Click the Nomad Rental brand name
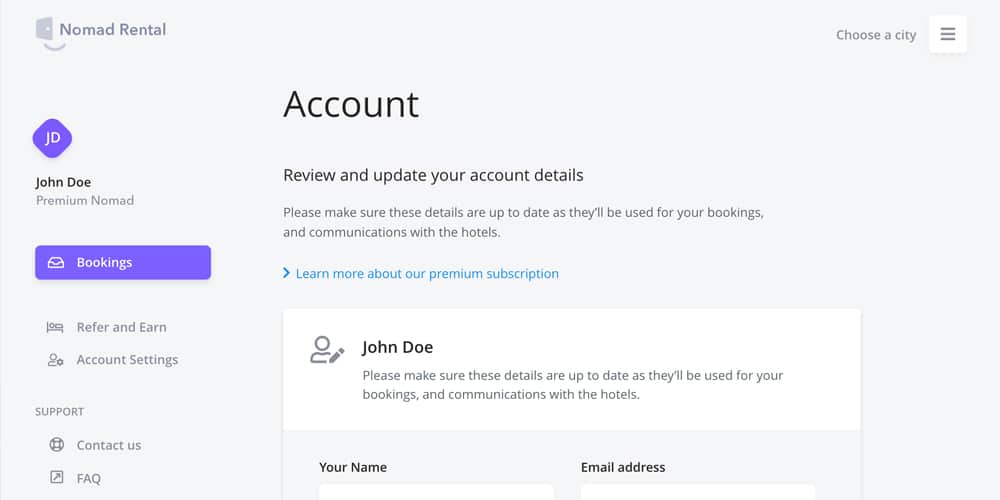 click(113, 29)
